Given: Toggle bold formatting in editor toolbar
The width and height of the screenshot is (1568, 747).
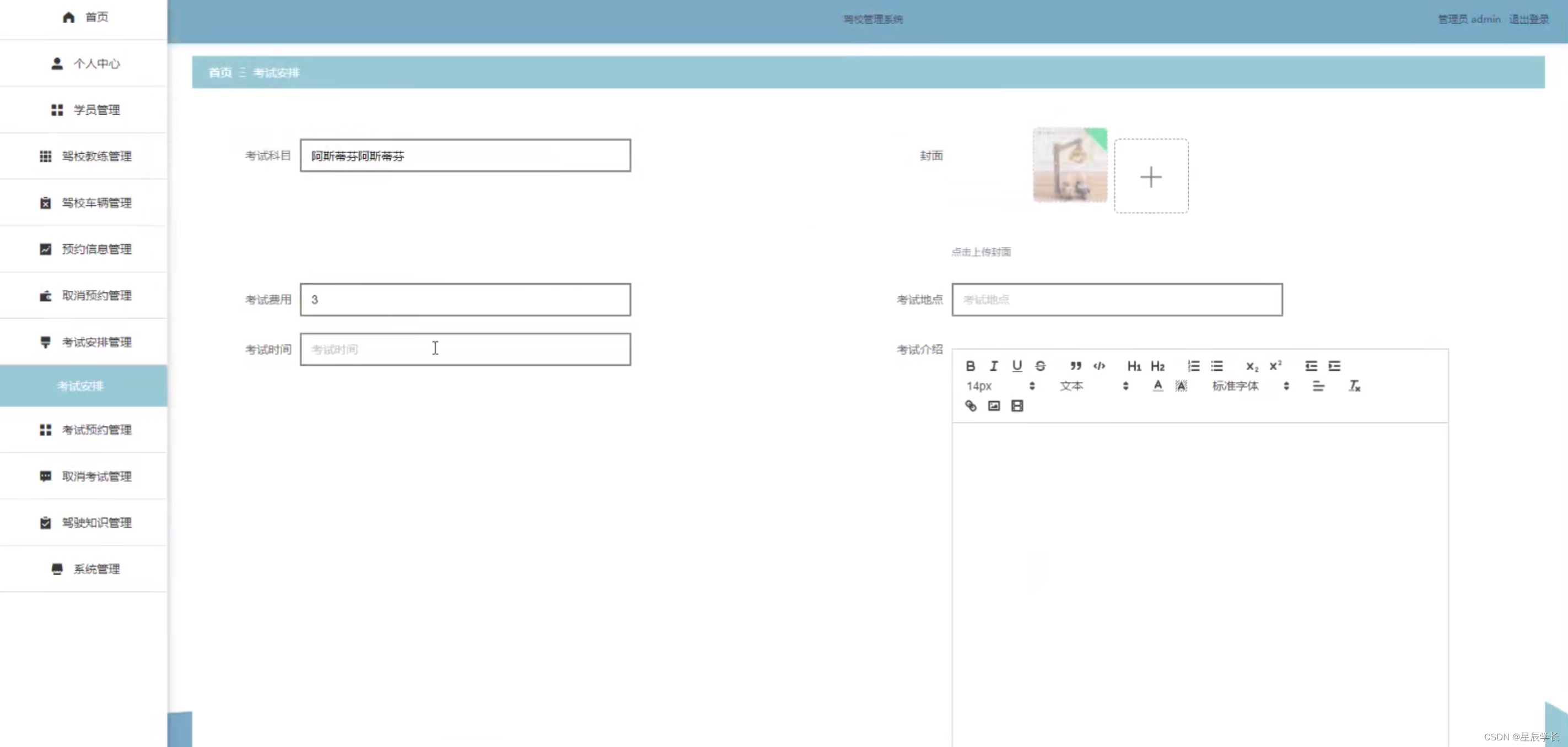Looking at the screenshot, I should click(x=970, y=366).
